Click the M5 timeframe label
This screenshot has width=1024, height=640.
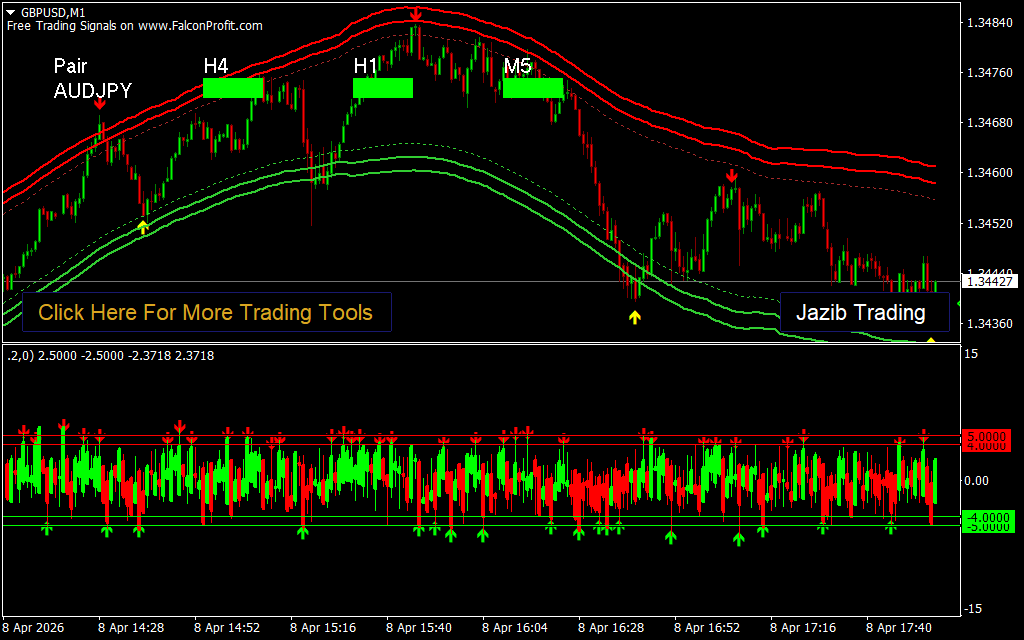coord(518,66)
